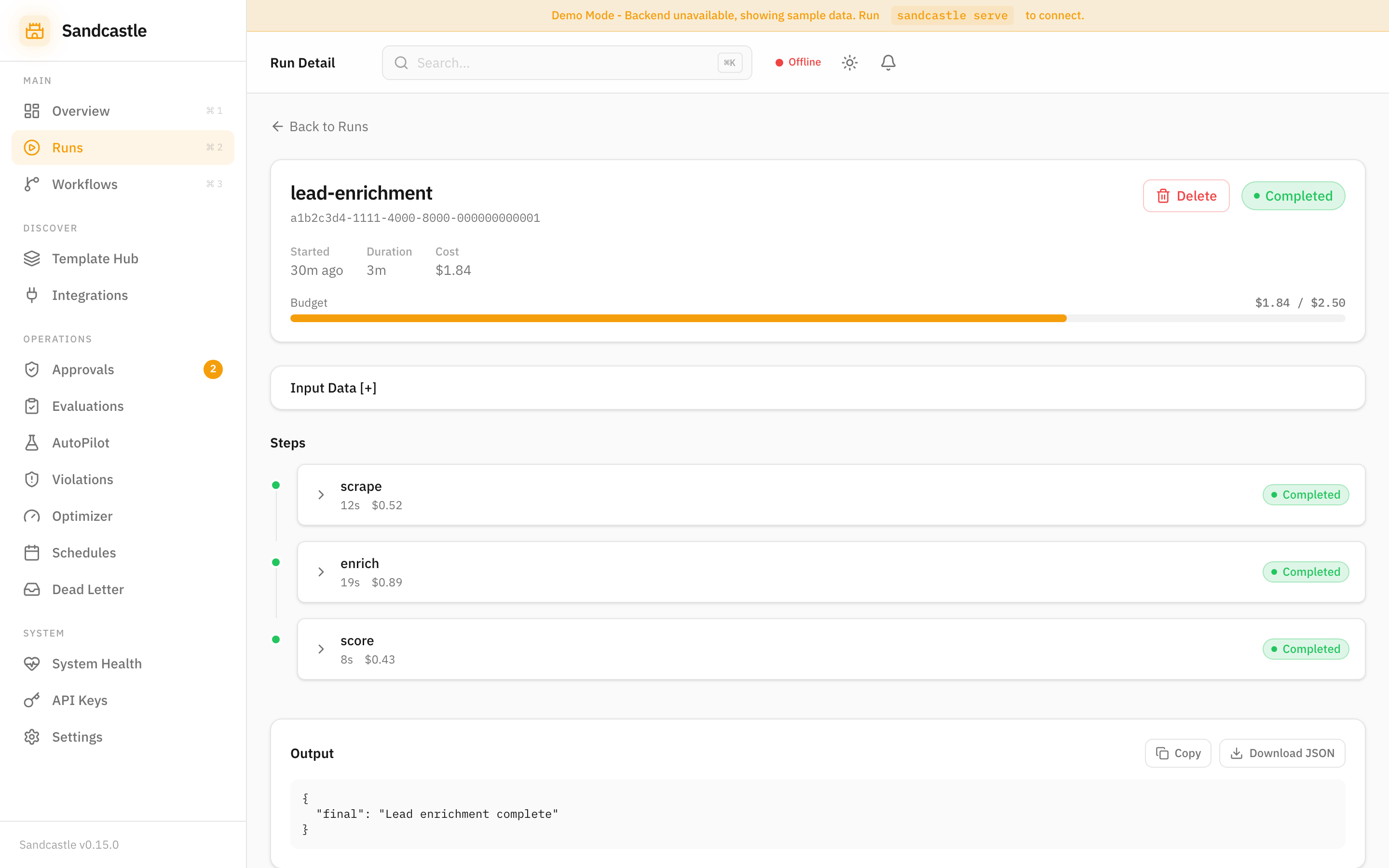The image size is (1389, 868).
Task: Open Integrations plug icon
Action: (32, 295)
